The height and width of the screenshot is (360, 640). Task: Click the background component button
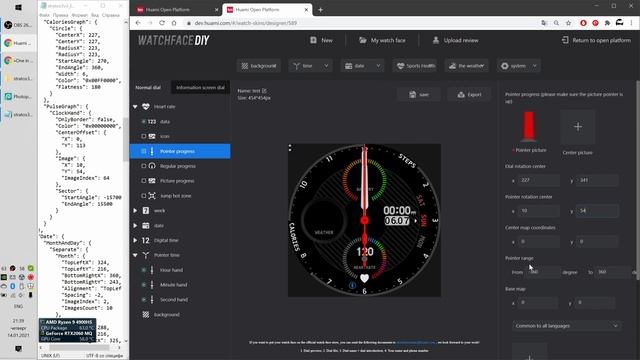click(x=259, y=66)
